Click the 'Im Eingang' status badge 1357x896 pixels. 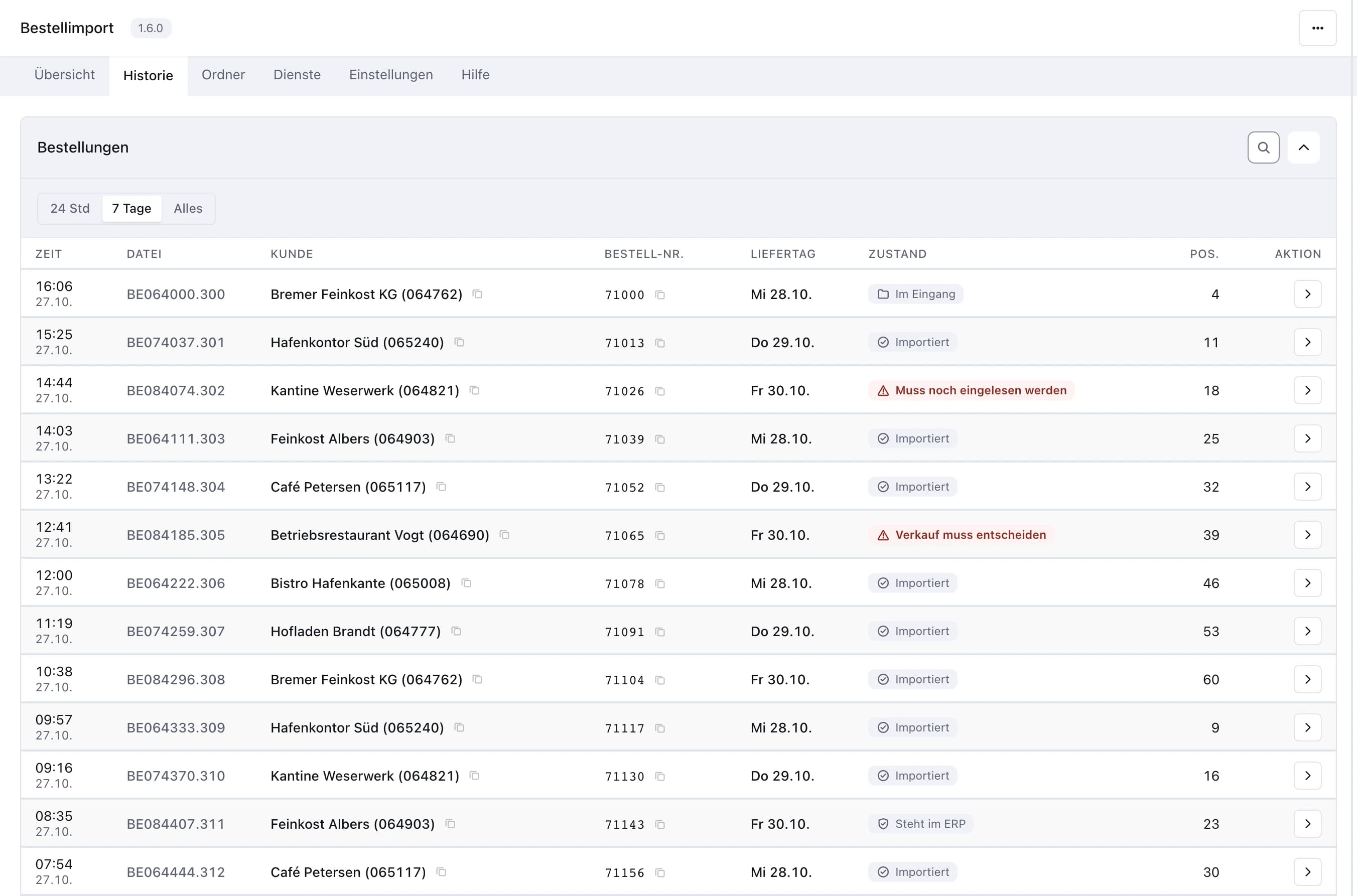click(916, 294)
